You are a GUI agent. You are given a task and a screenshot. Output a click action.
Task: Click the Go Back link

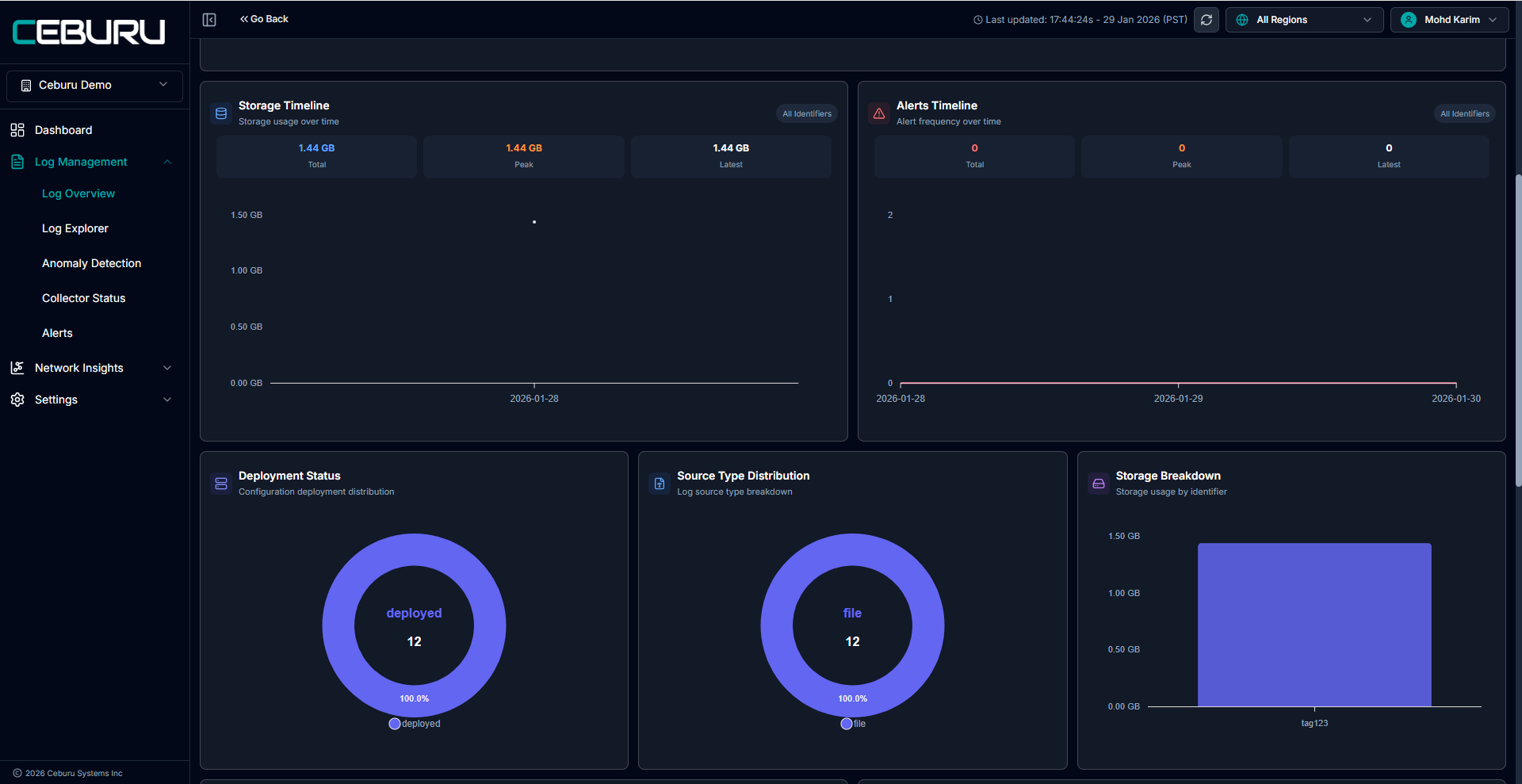point(264,19)
